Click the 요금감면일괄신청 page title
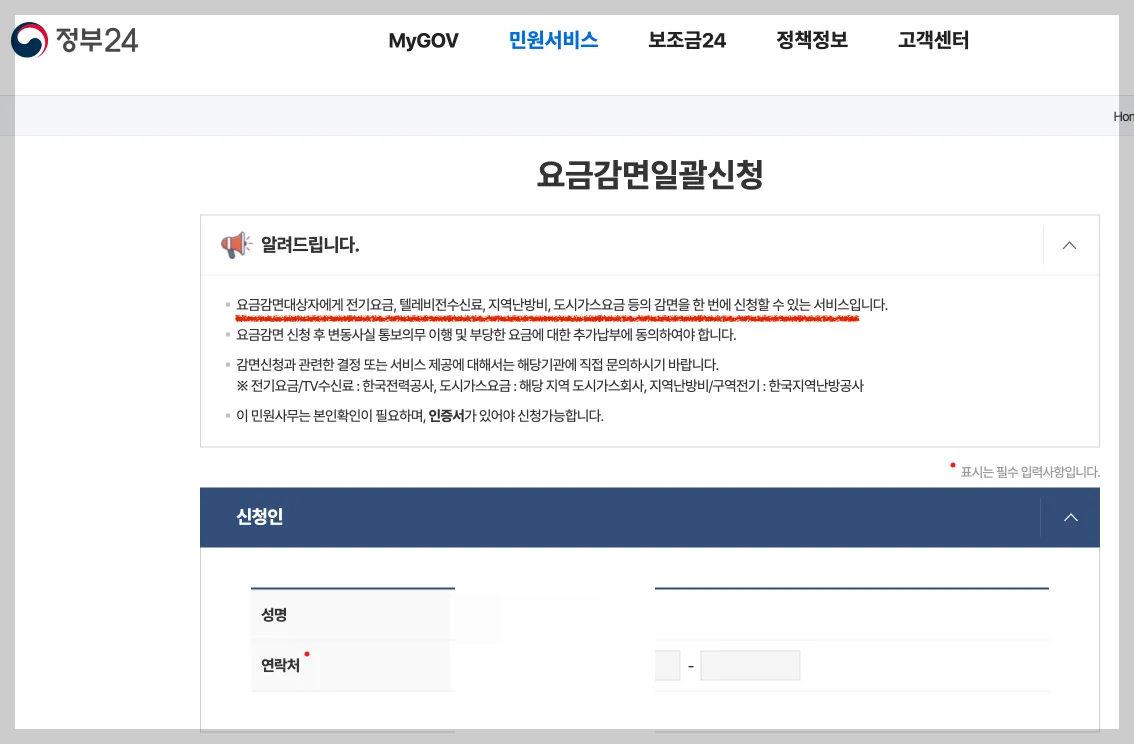 pos(649,174)
